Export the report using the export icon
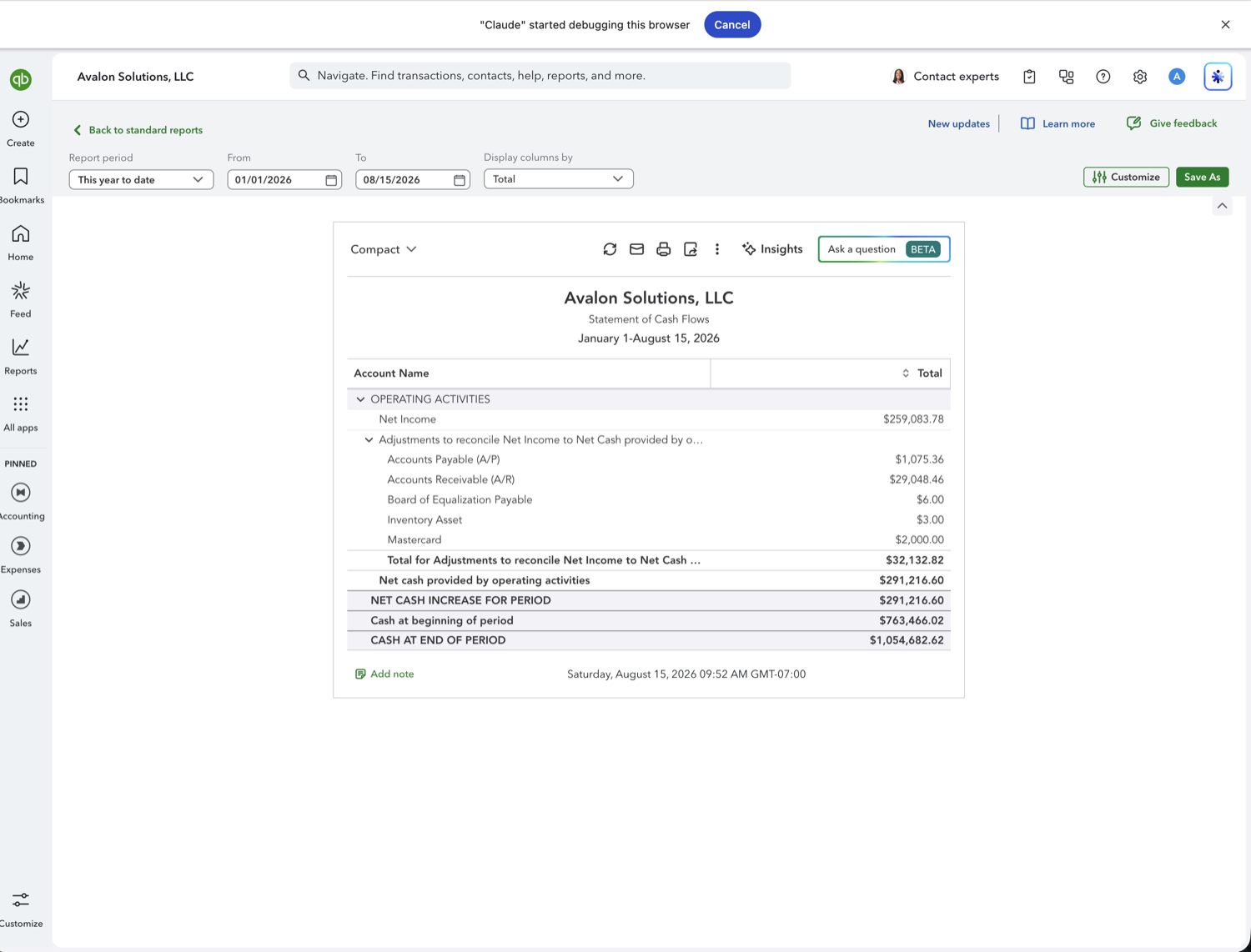The width and height of the screenshot is (1251, 952). (x=691, y=249)
